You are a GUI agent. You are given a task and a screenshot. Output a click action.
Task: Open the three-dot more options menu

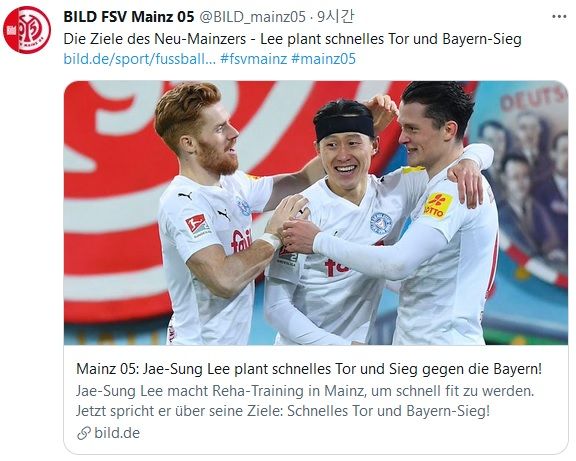tap(559, 17)
